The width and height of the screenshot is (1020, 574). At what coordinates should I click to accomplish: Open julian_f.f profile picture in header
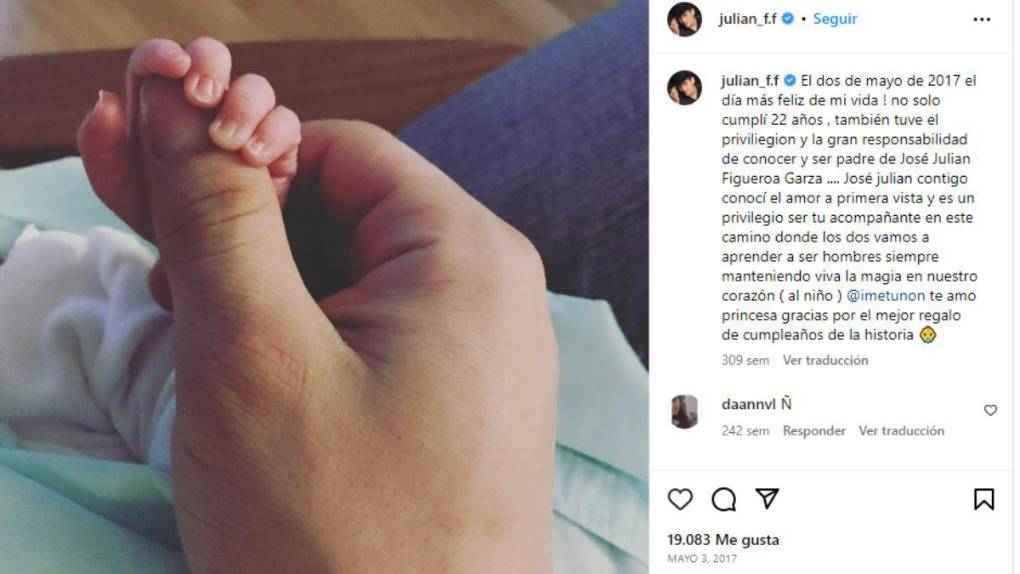(x=684, y=20)
